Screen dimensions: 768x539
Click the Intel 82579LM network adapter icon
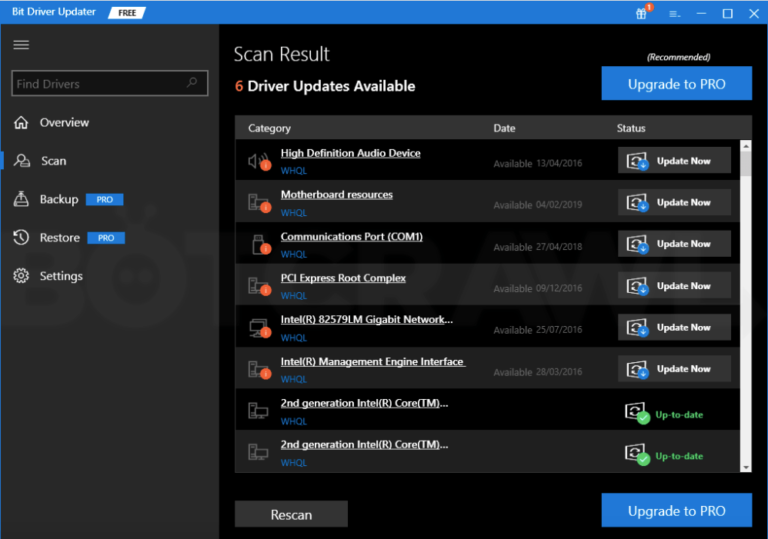point(260,328)
